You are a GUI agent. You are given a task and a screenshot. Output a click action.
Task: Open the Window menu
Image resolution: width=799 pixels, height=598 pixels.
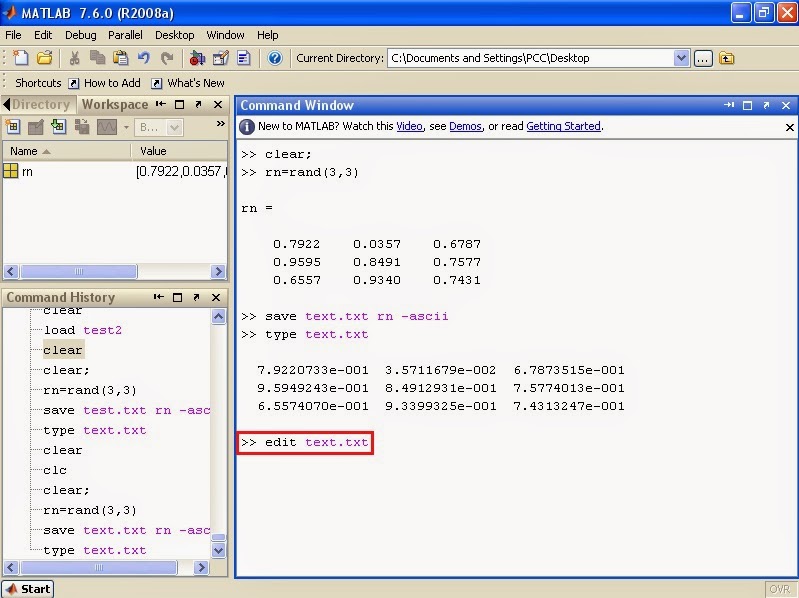point(225,35)
